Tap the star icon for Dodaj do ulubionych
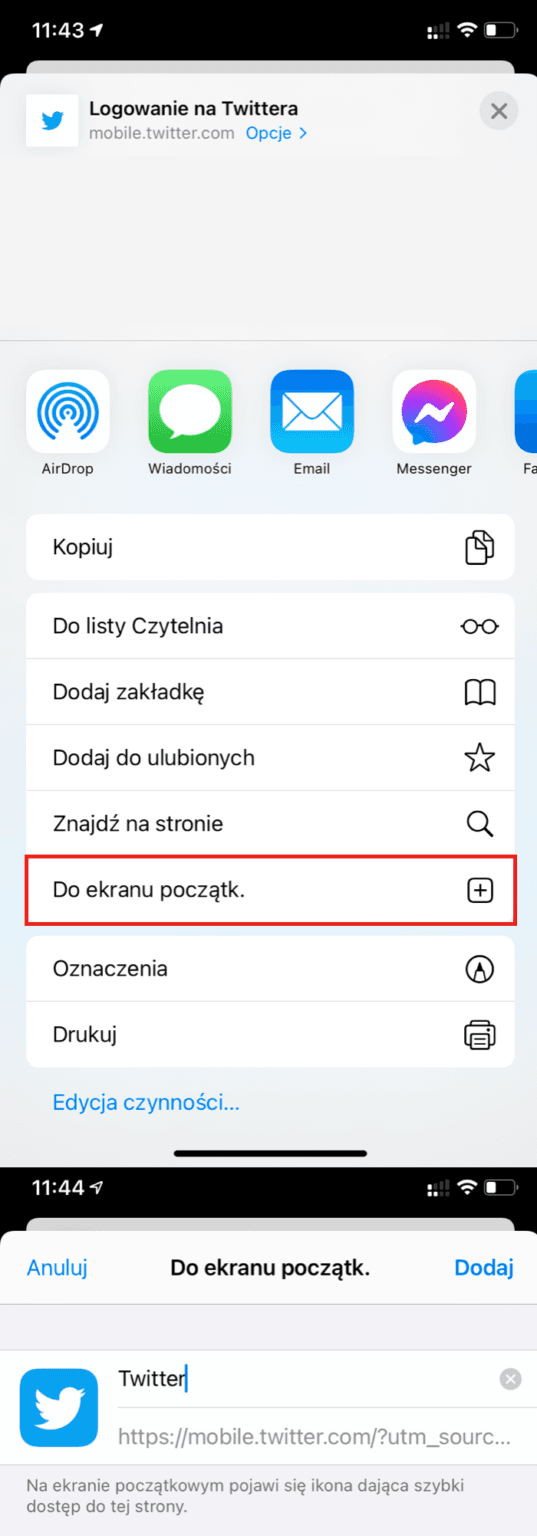The width and height of the screenshot is (537, 1536). 480,758
